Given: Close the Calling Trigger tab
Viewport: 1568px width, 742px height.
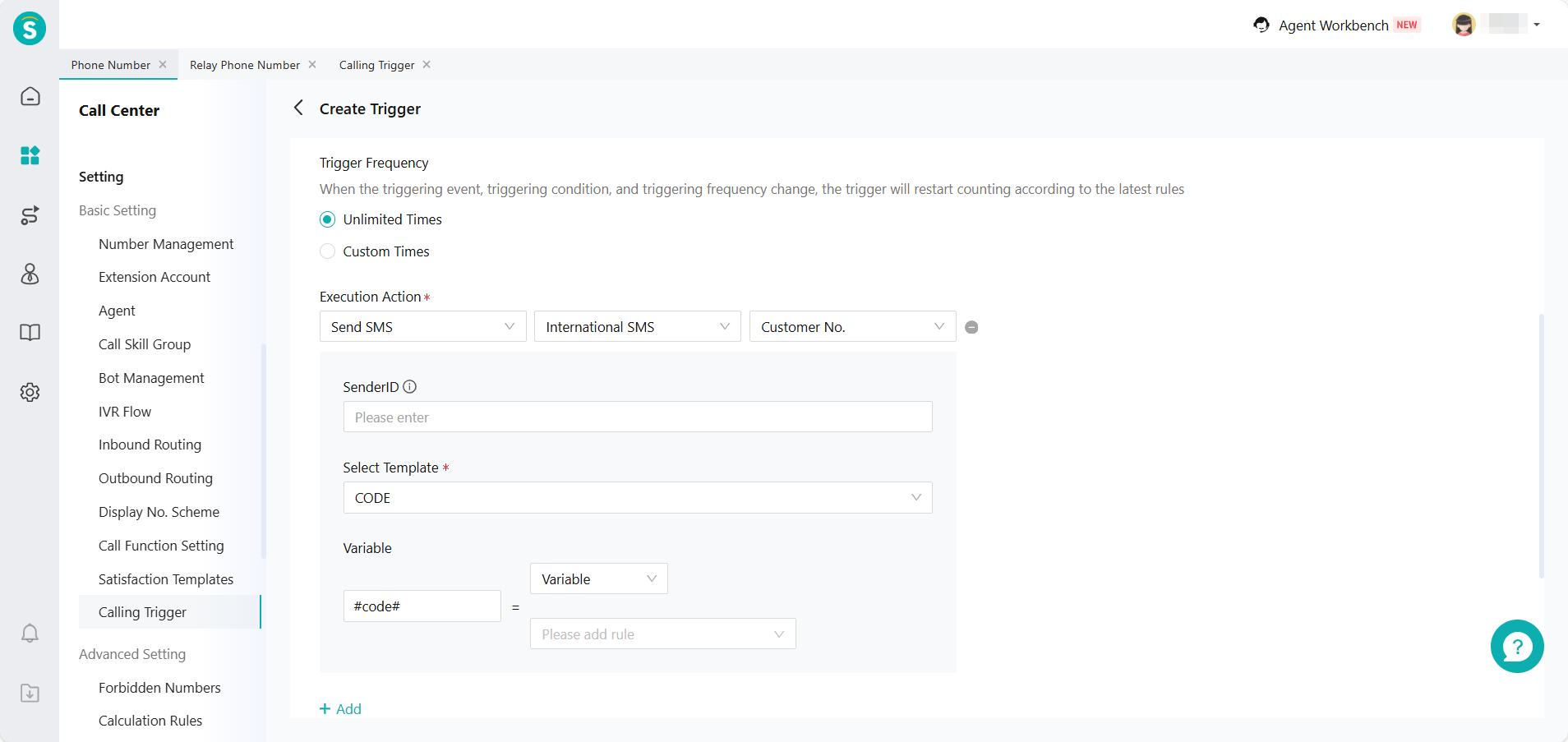Looking at the screenshot, I should 427,65.
